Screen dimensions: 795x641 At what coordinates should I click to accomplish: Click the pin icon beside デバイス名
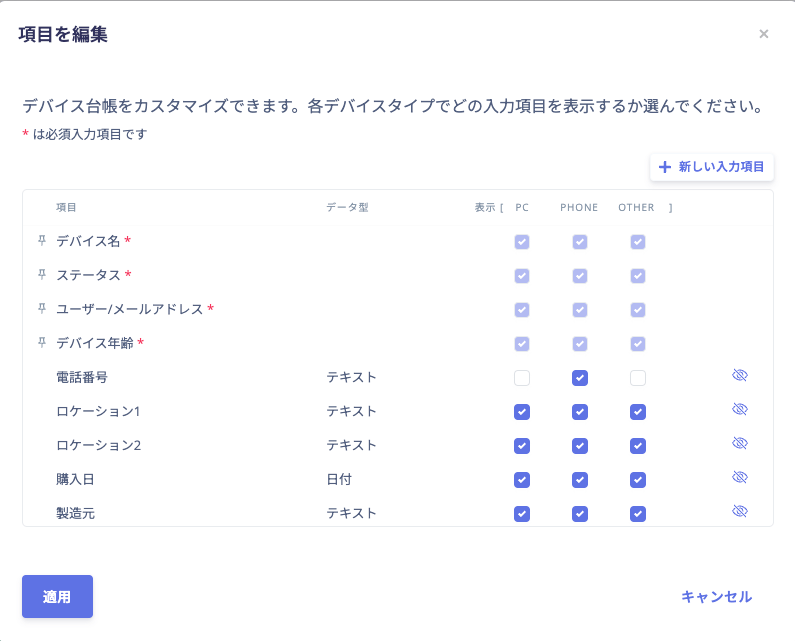[x=42, y=240]
